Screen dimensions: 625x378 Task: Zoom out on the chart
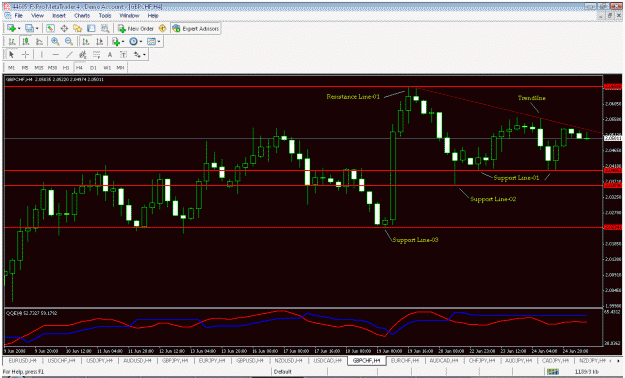click(69, 41)
